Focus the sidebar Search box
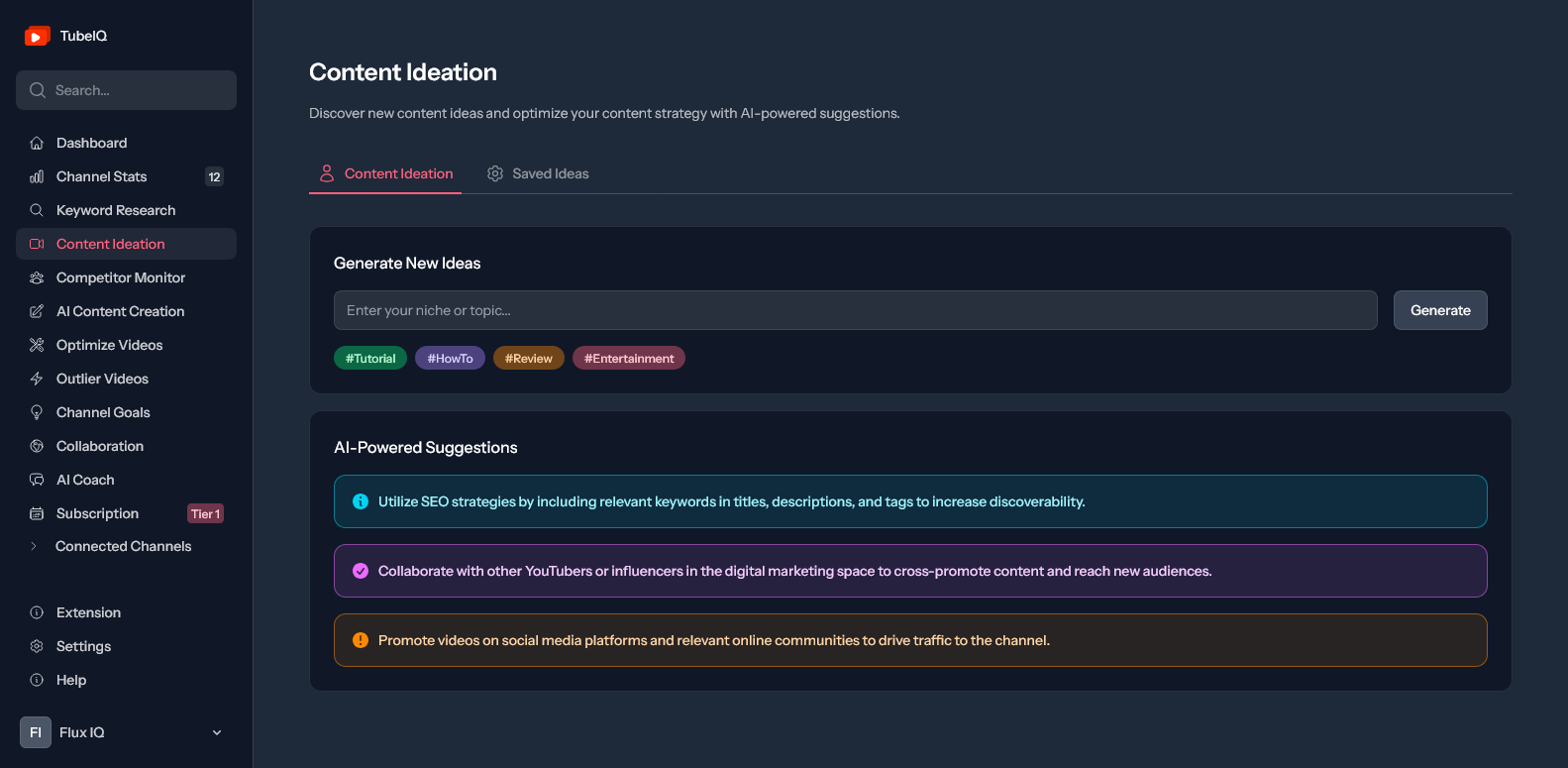 (126, 90)
